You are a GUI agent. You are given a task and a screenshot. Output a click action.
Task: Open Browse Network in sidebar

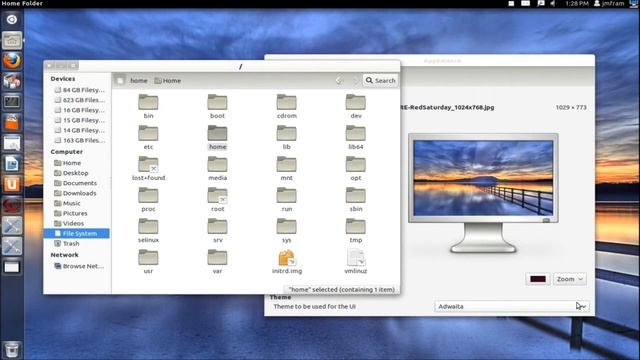79,266
